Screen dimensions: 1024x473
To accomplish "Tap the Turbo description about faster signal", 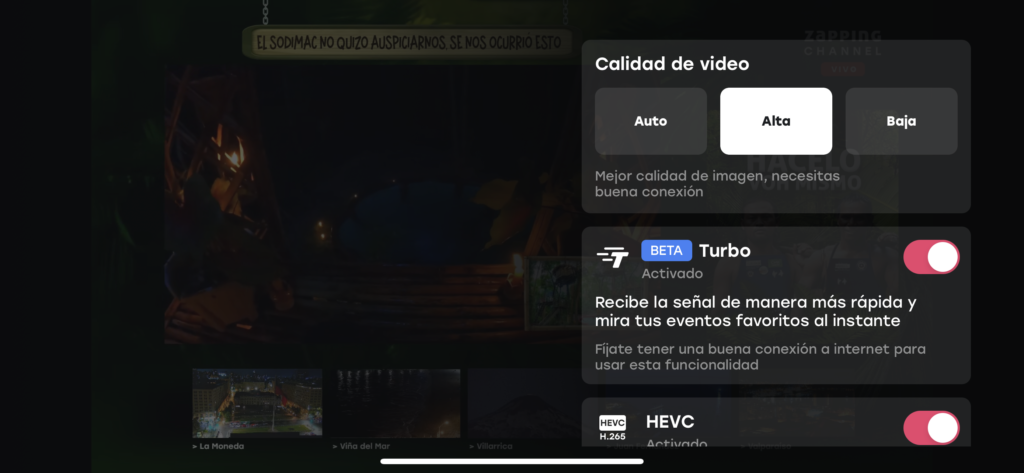I will [x=755, y=311].
